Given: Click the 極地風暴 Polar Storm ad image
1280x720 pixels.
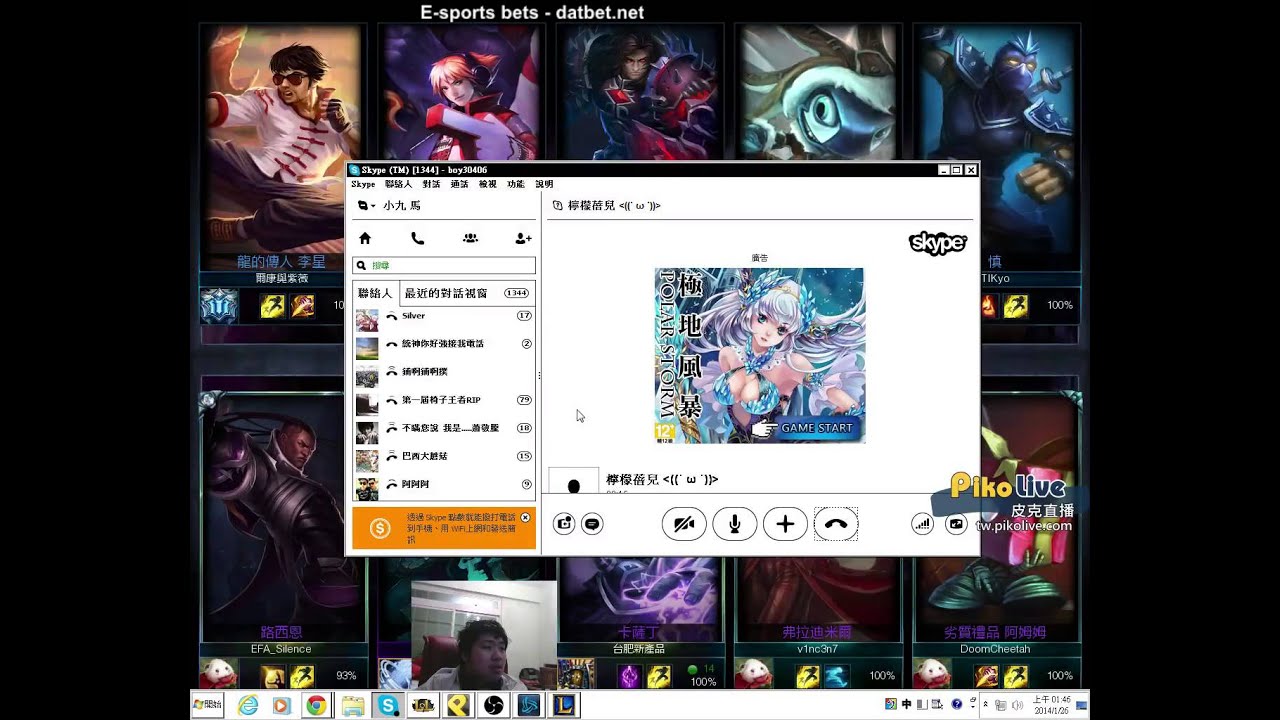Looking at the screenshot, I should [759, 355].
